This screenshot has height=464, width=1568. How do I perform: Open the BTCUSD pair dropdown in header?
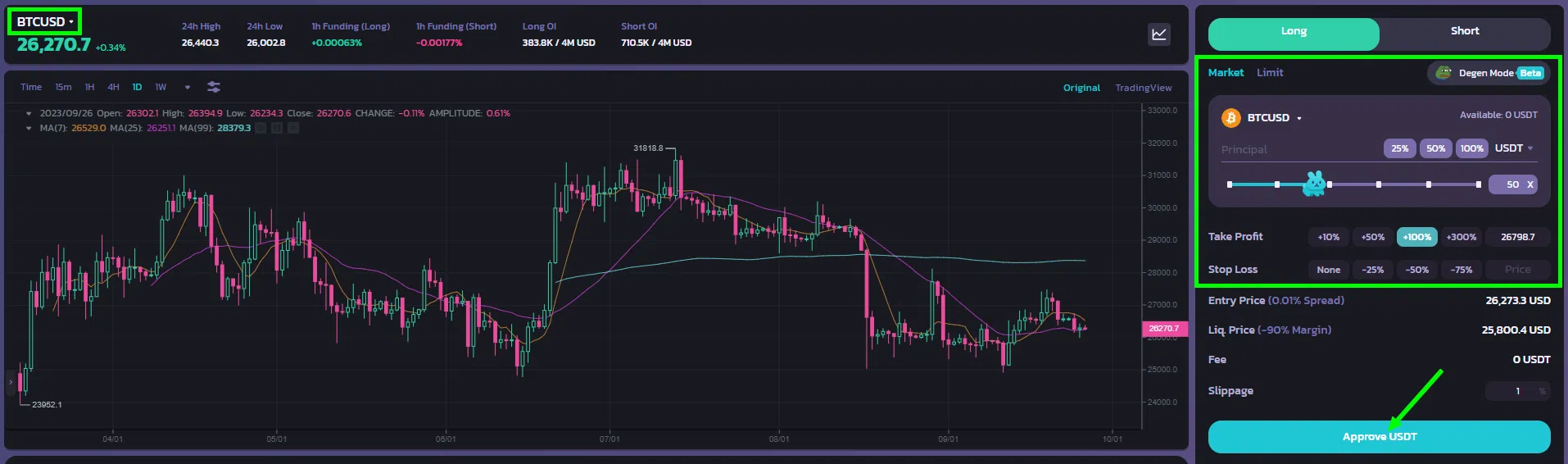(x=45, y=22)
